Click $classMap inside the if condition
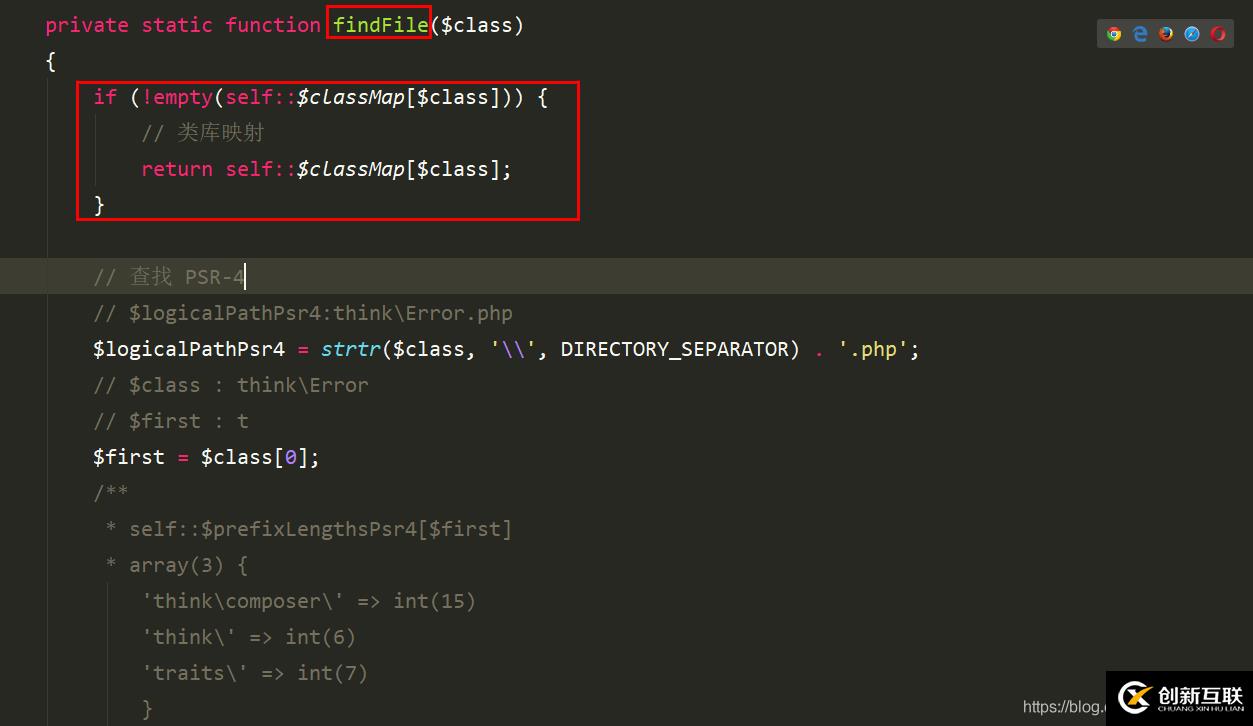Viewport: 1253px width, 726px height. click(351, 97)
